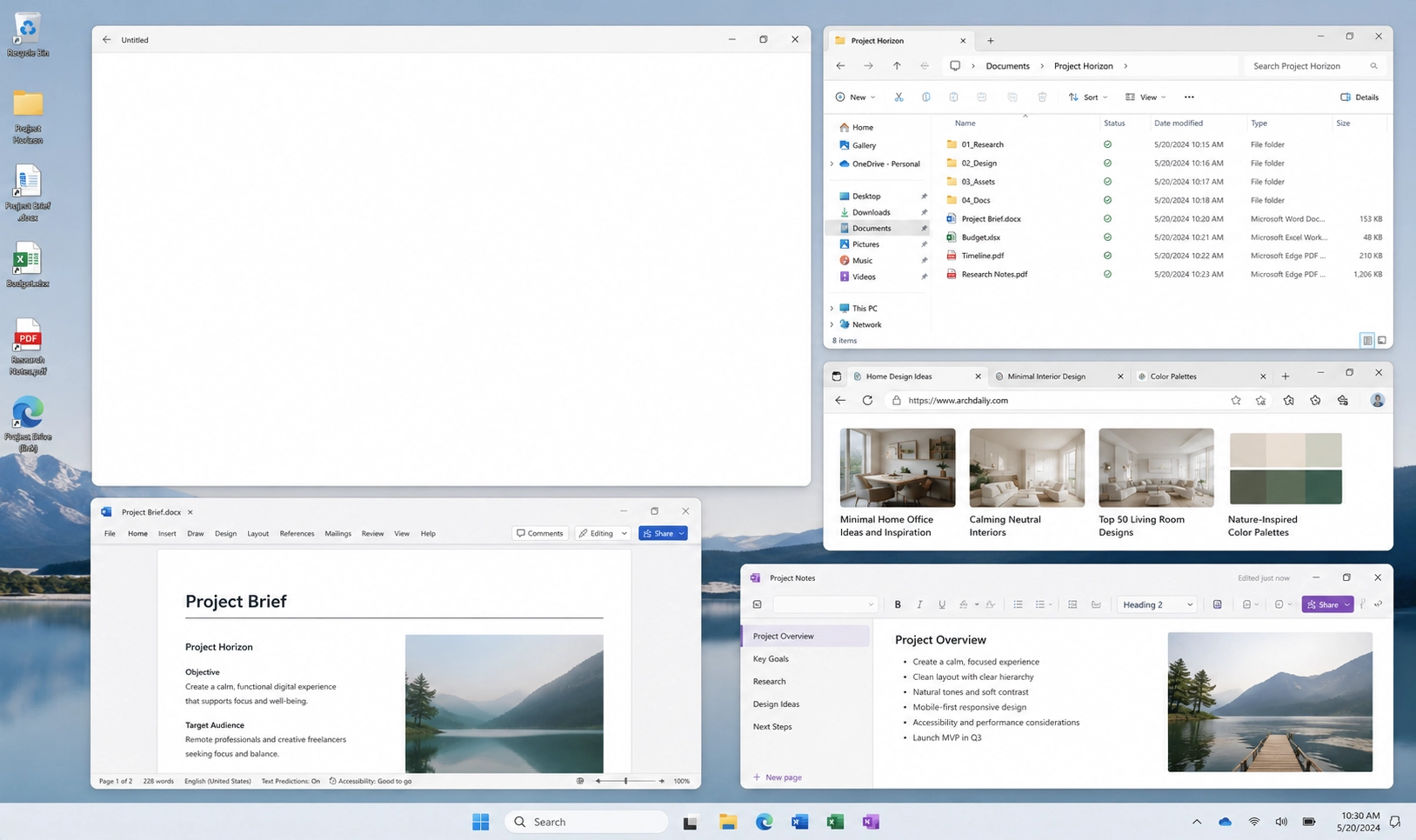Toggle Text Predictions in Word's status bar

point(291,781)
